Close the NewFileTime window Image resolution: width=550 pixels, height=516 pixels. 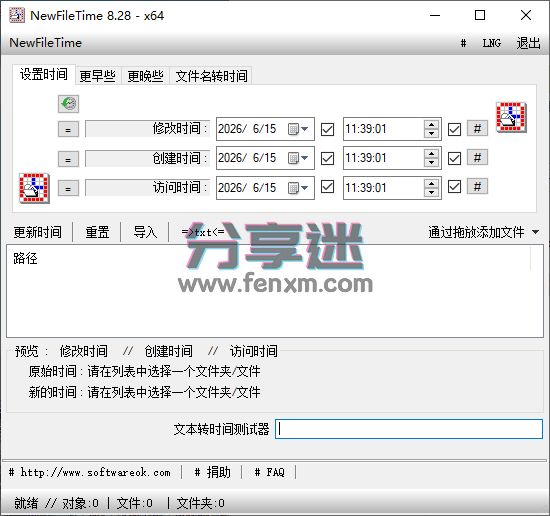point(525,15)
